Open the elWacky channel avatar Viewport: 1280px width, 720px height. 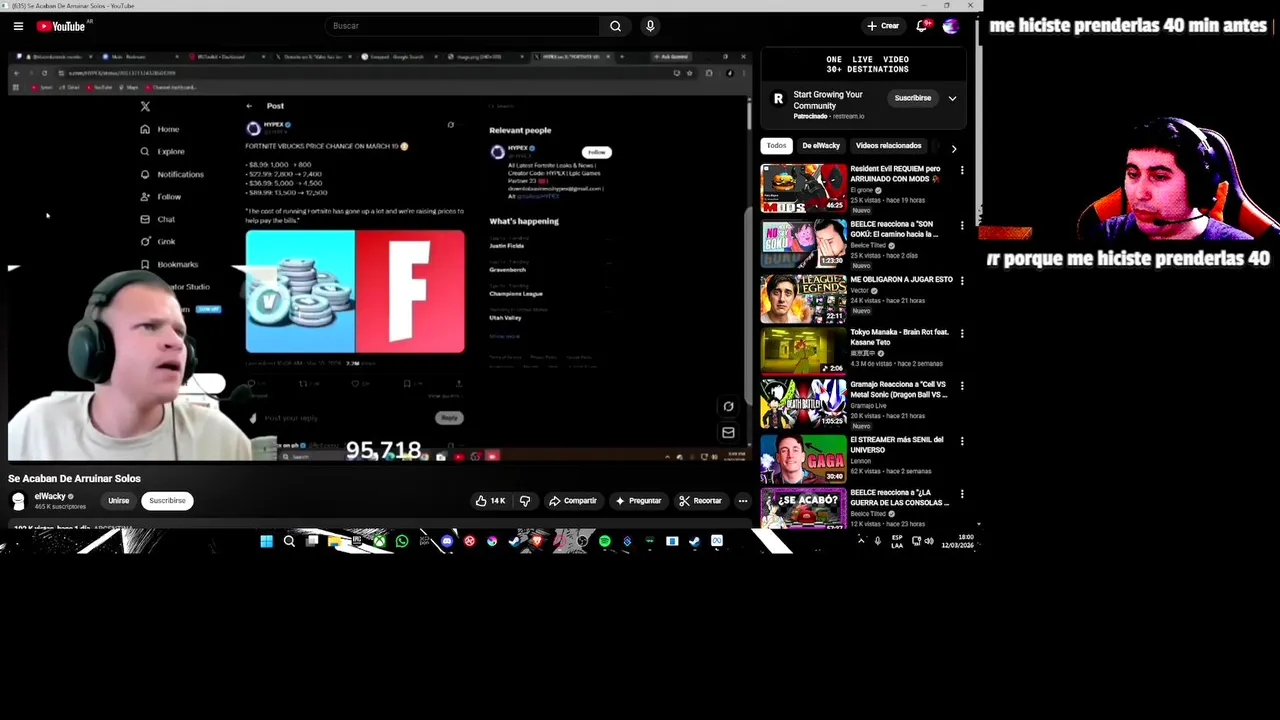[x=18, y=501]
